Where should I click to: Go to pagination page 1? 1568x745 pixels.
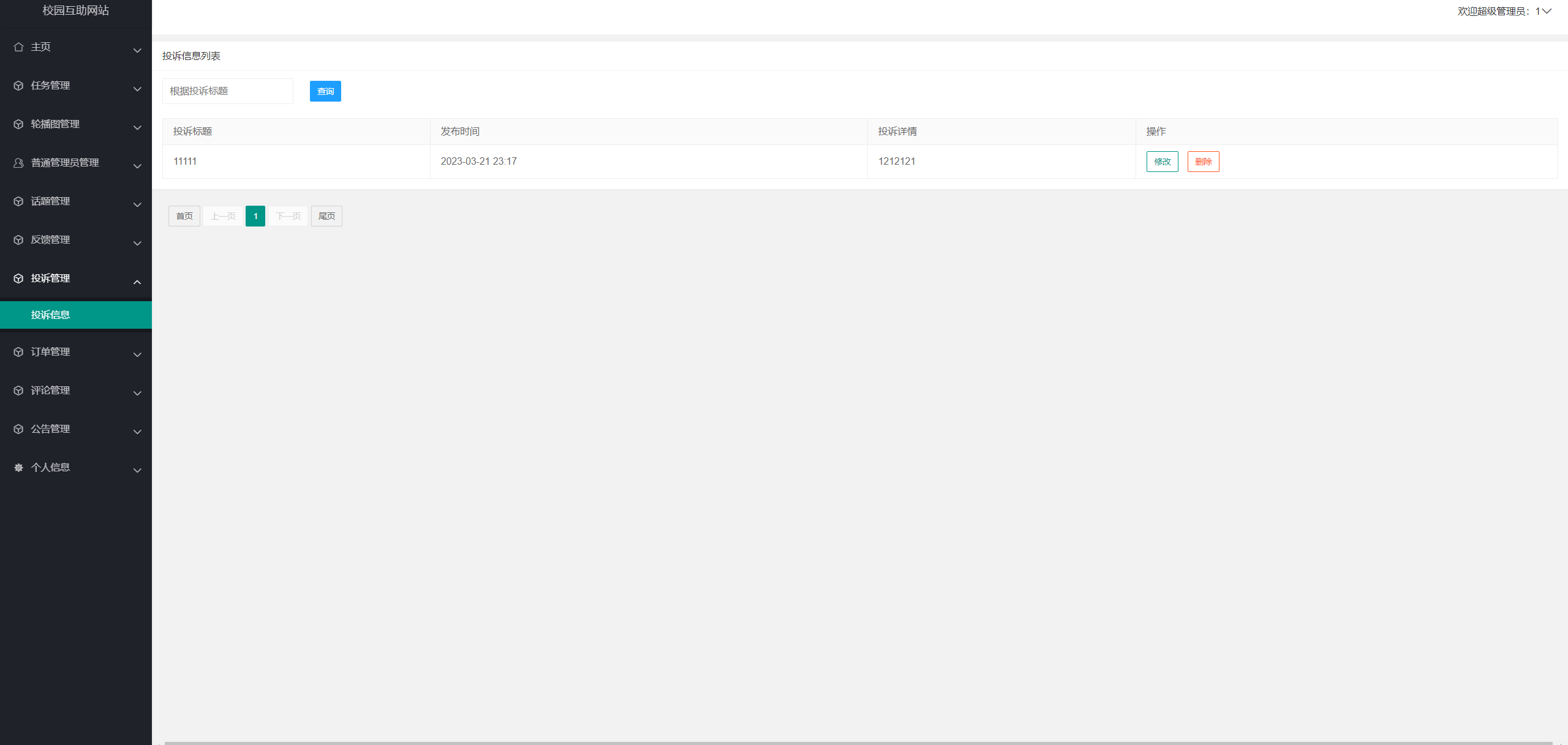click(255, 216)
